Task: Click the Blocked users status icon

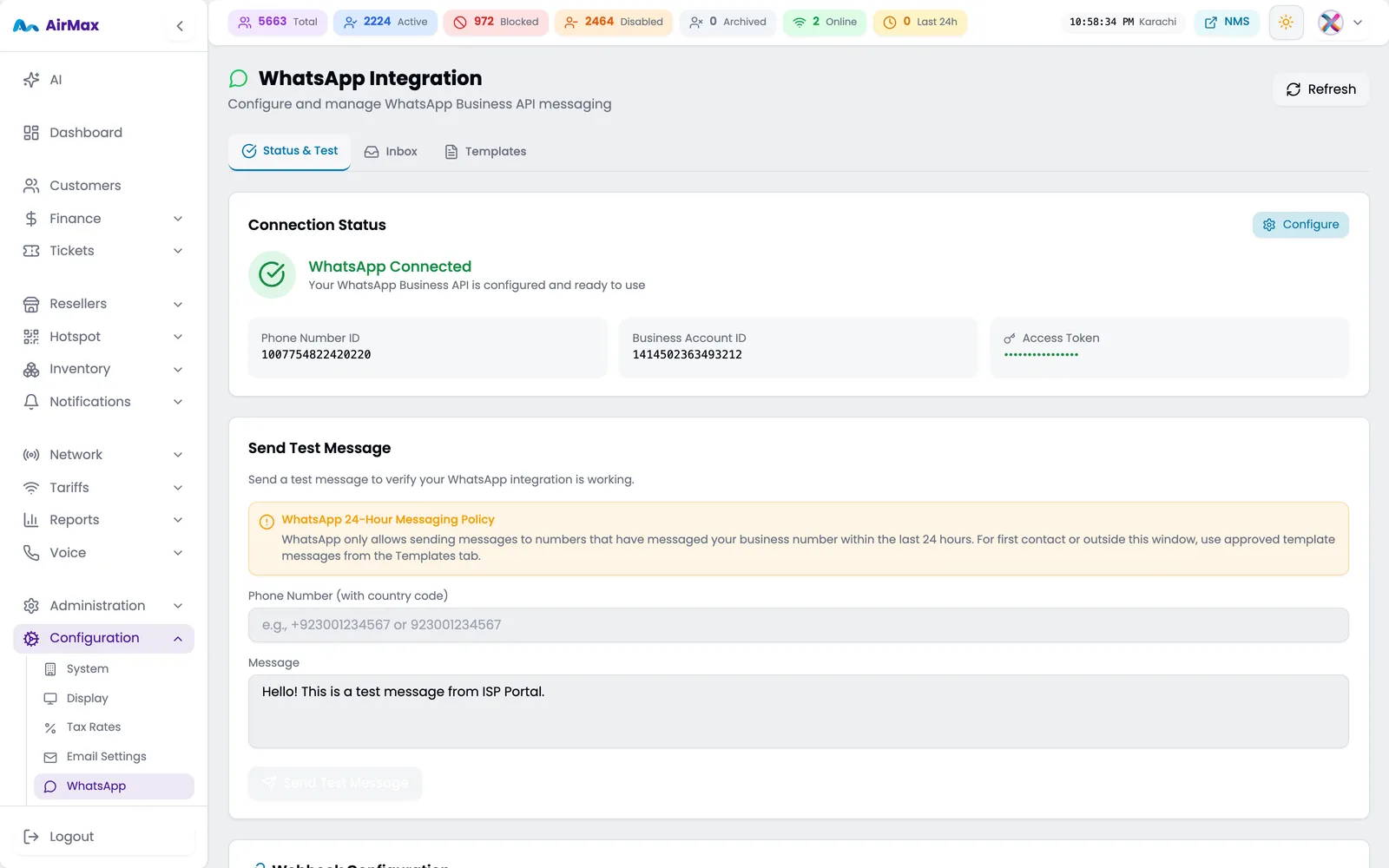Action: (x=460, y=23)
